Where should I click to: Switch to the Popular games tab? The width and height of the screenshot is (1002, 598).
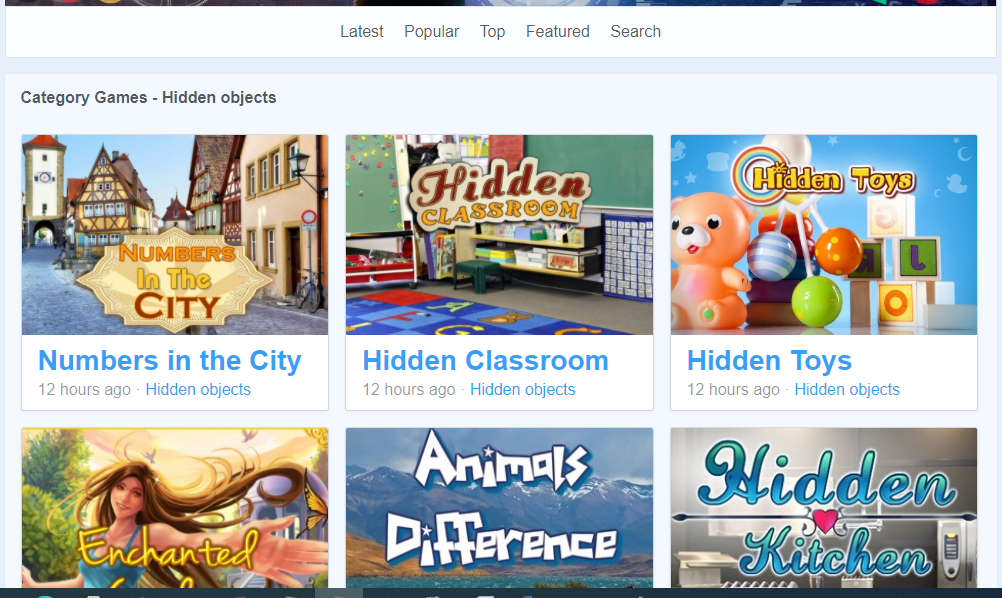431,32
